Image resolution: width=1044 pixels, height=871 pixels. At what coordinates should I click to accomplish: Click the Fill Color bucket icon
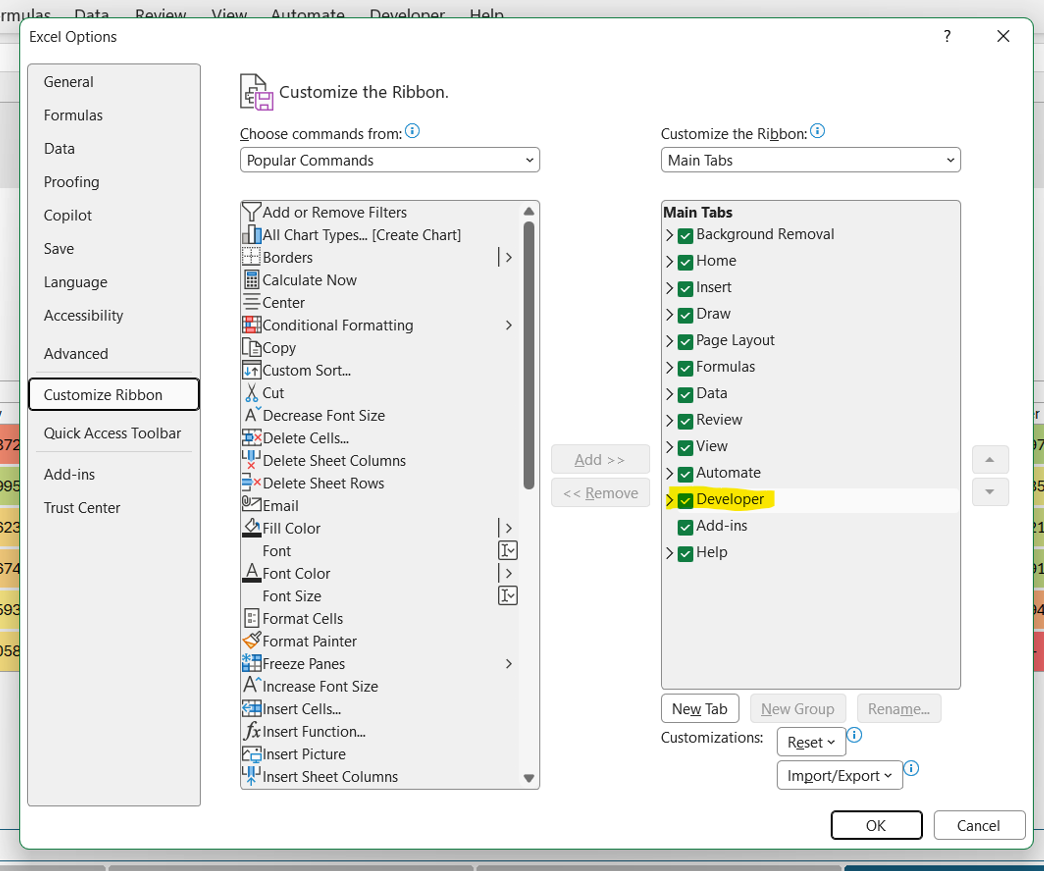pyautogui.click(x=251, y=528)
